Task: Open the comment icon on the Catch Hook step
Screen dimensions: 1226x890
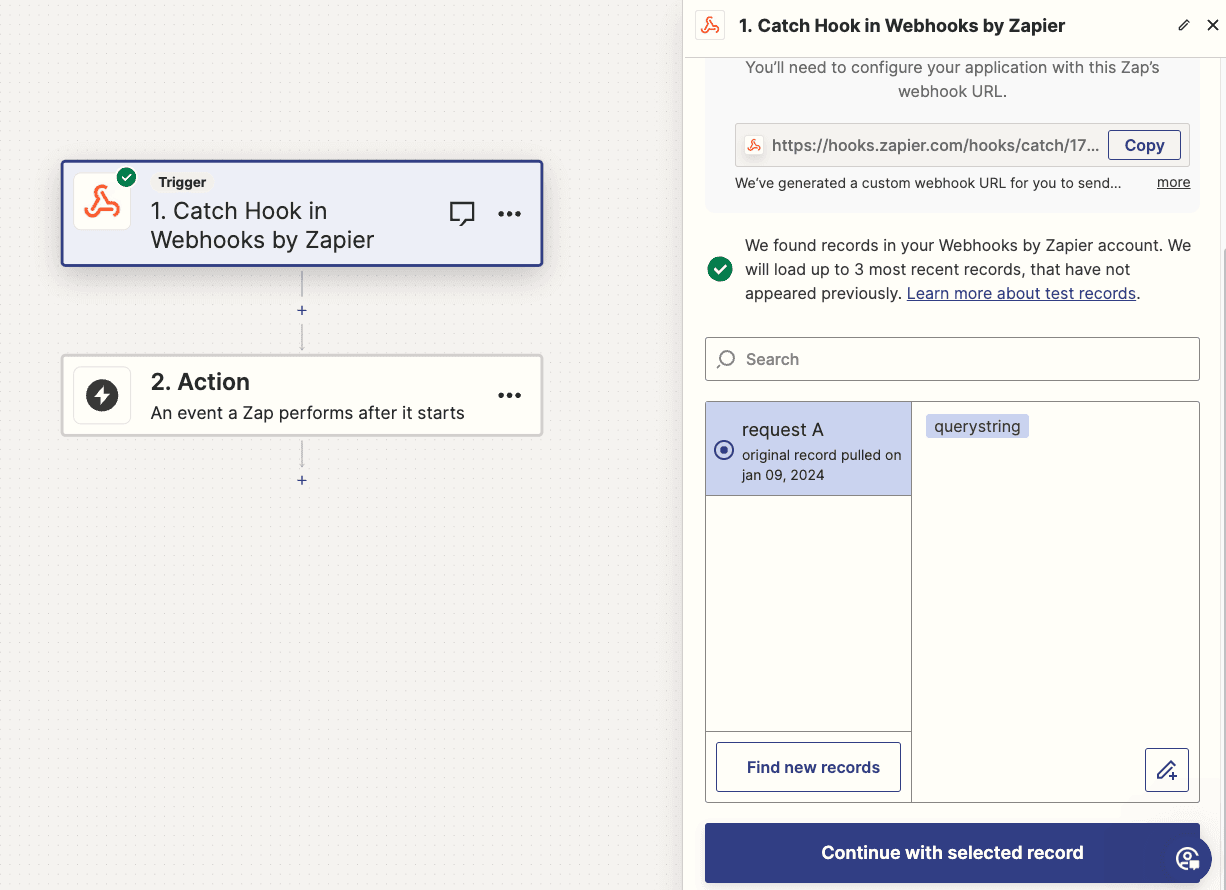Action: pyautogui.click(x=462, y=213)
